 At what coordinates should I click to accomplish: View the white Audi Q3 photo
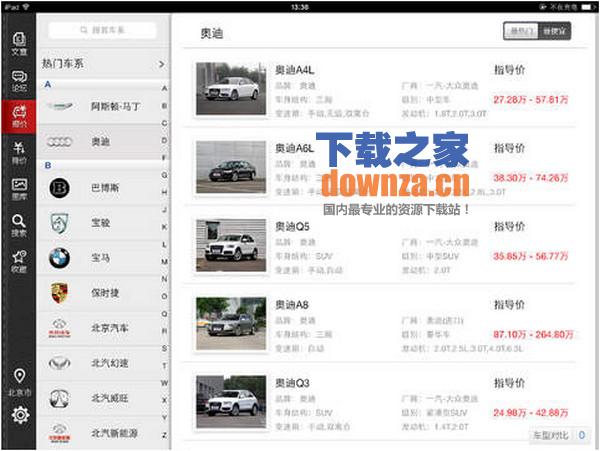coord(231,402)
